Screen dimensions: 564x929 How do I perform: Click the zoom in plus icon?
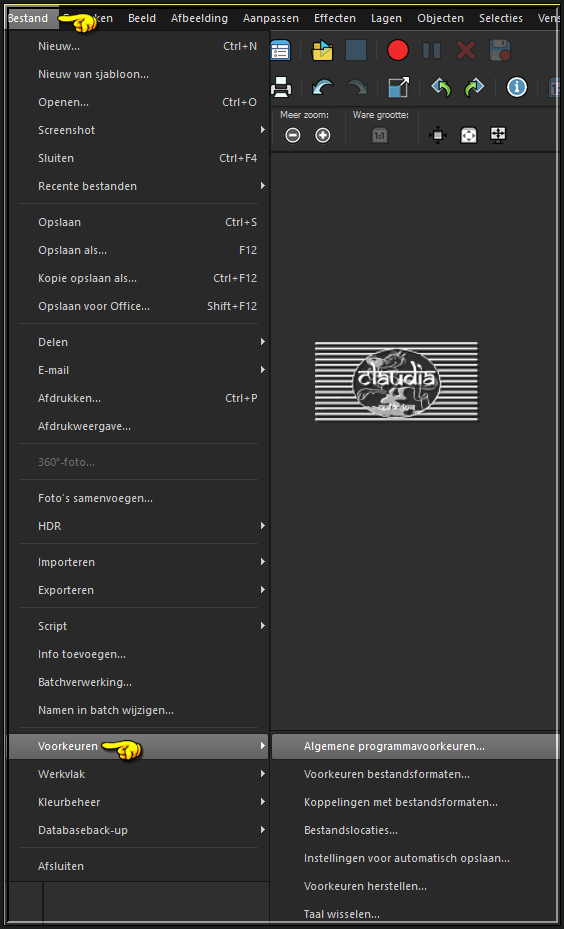pyautogui.click(x=322, y=136)
